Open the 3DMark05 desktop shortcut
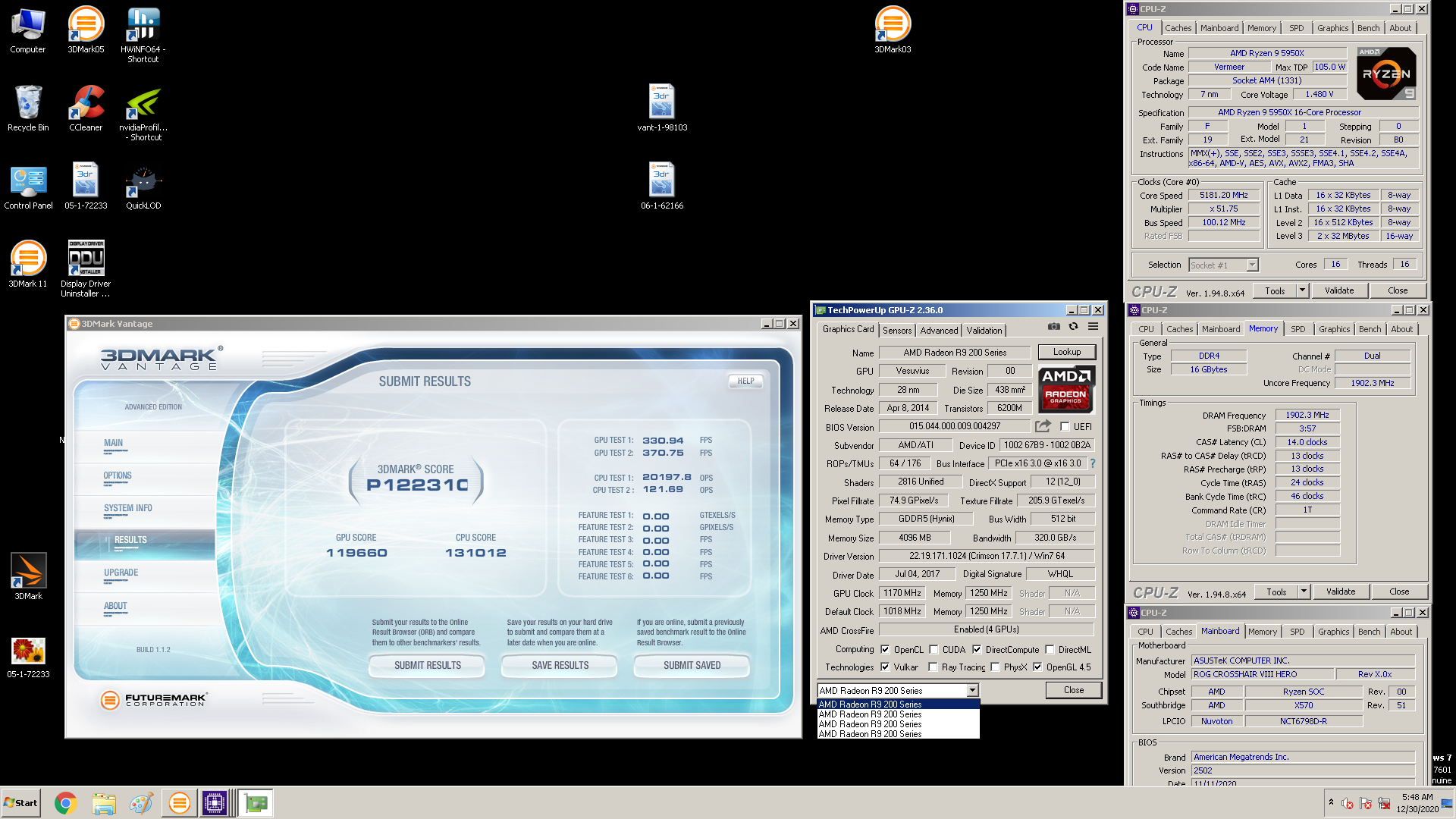 pyautogui.click(x=86, y=30)
